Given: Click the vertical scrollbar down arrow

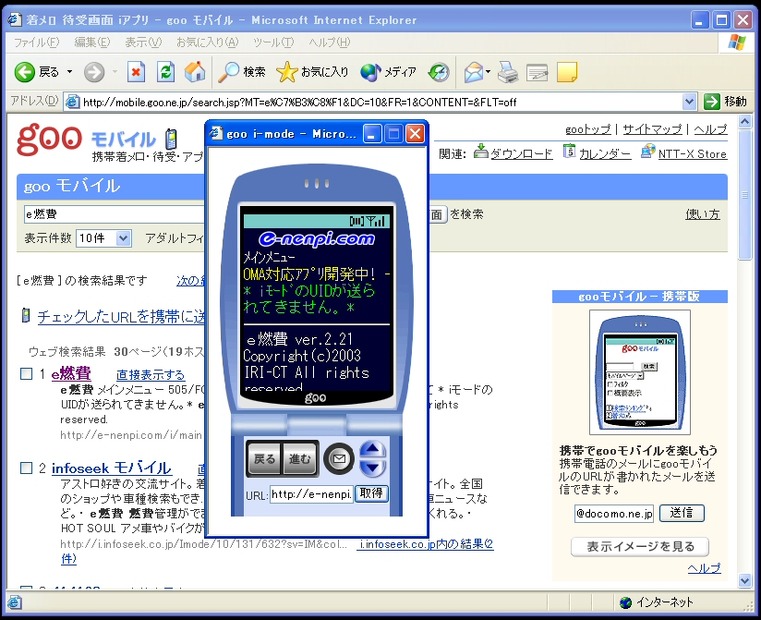Looking at the screenshot, I should 744,580.
